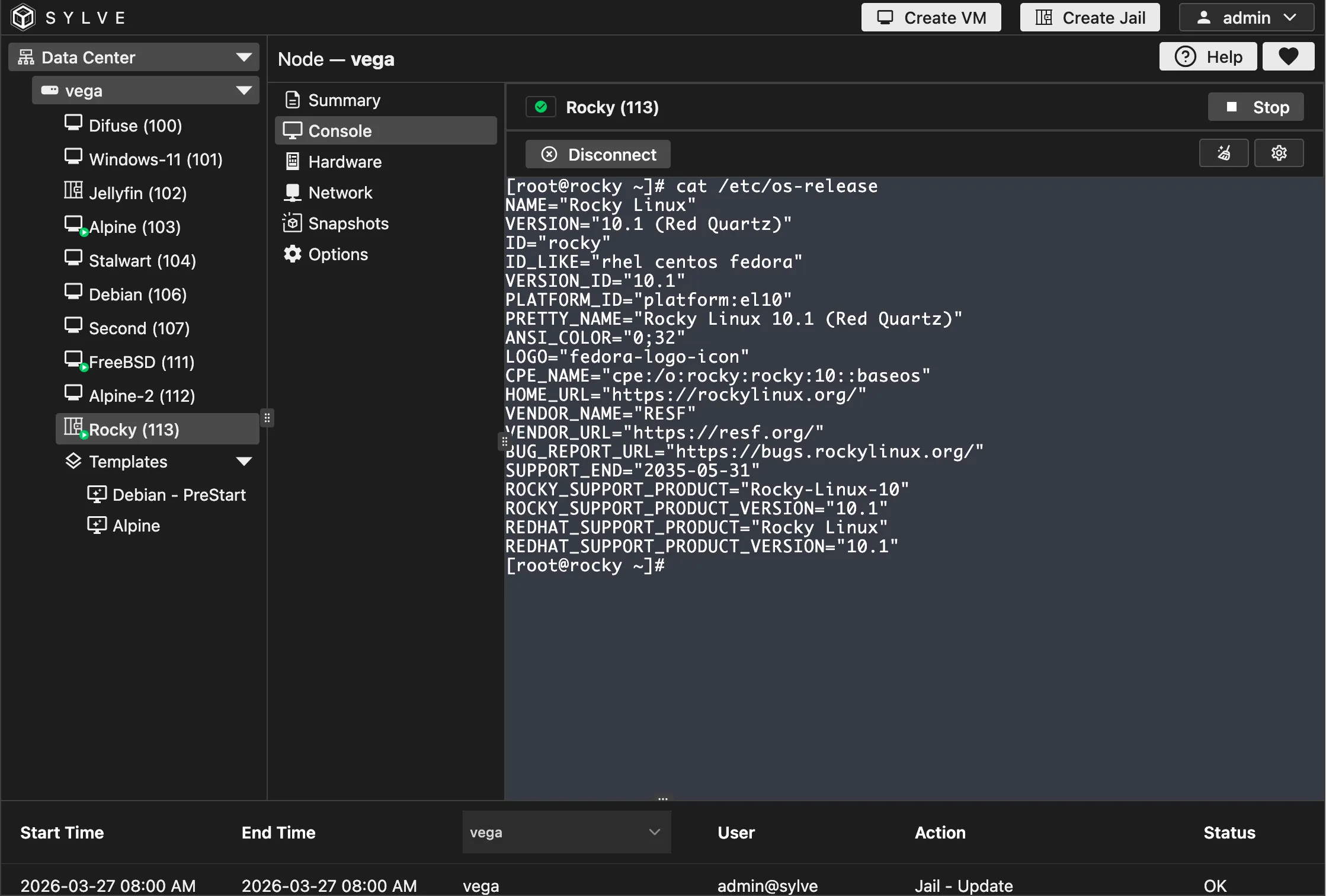Select Windows-11 (101) in the tree

click(x=158, y=159)
